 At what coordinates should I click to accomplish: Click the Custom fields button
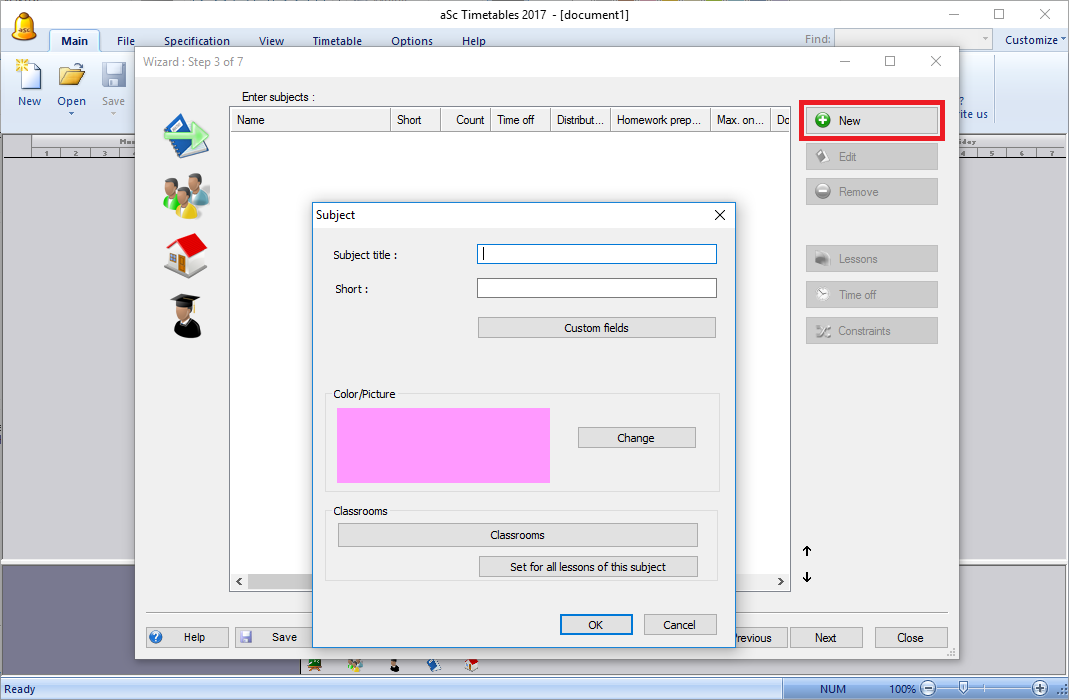click(596, 328)
